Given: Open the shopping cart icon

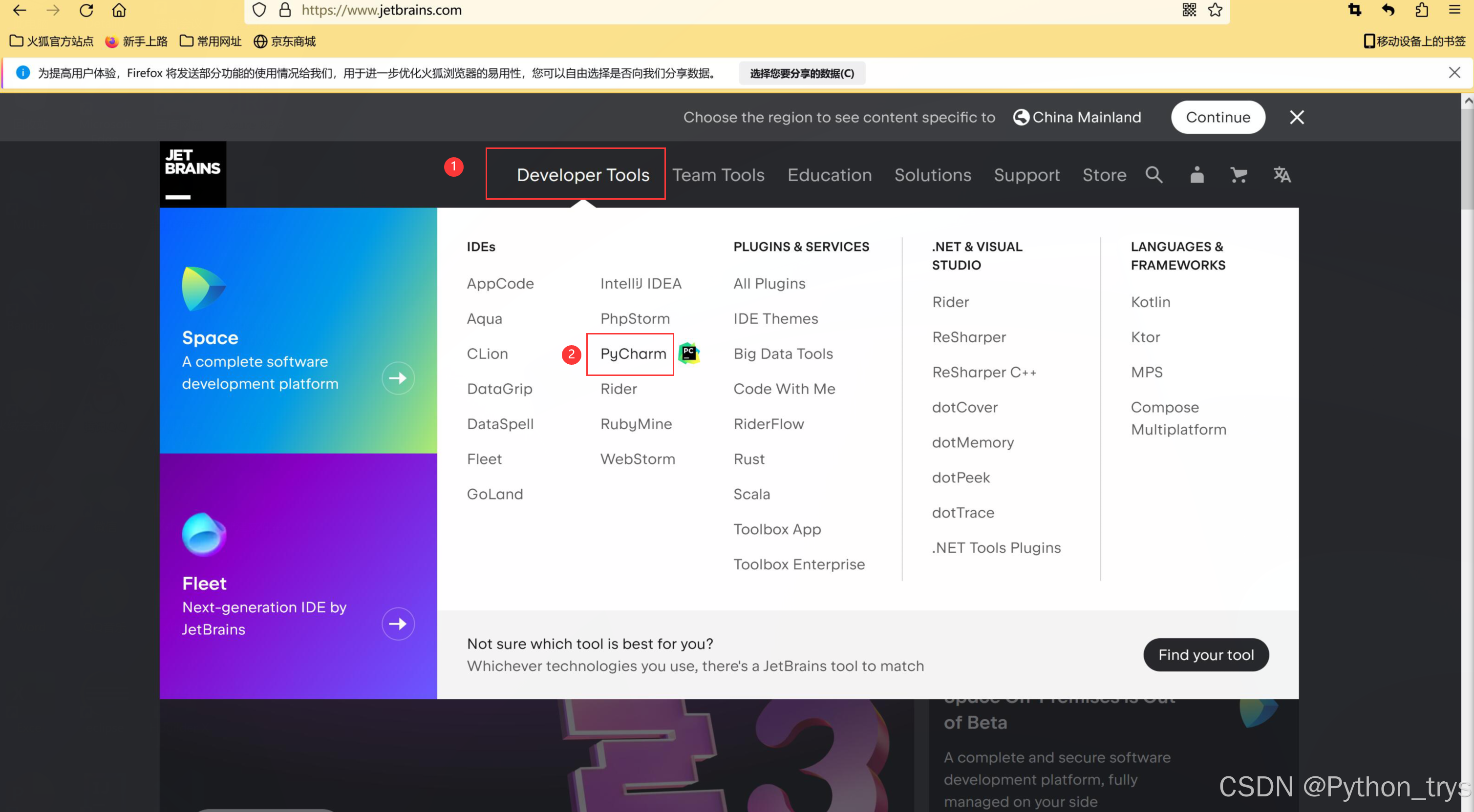Looking at the screenshot, I should (1238, 174).
